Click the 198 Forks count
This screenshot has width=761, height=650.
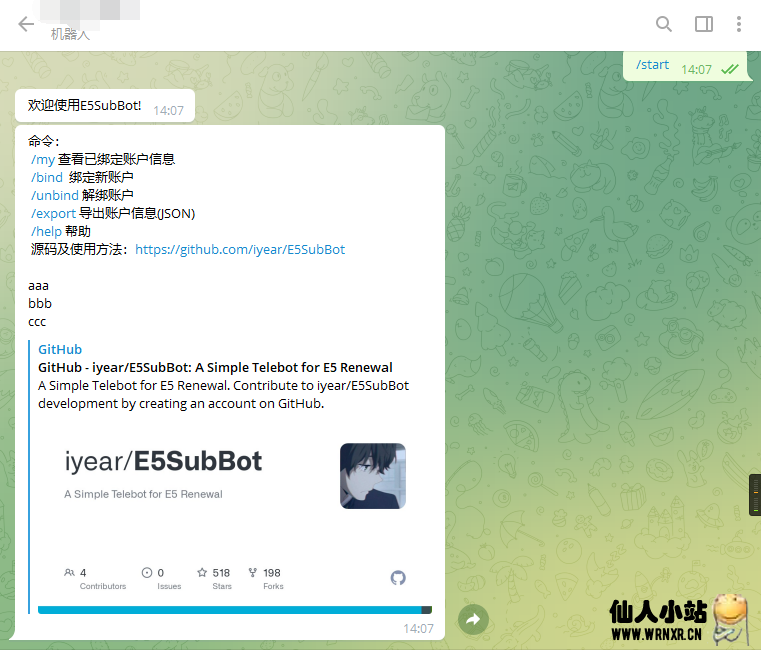point(265,578)
